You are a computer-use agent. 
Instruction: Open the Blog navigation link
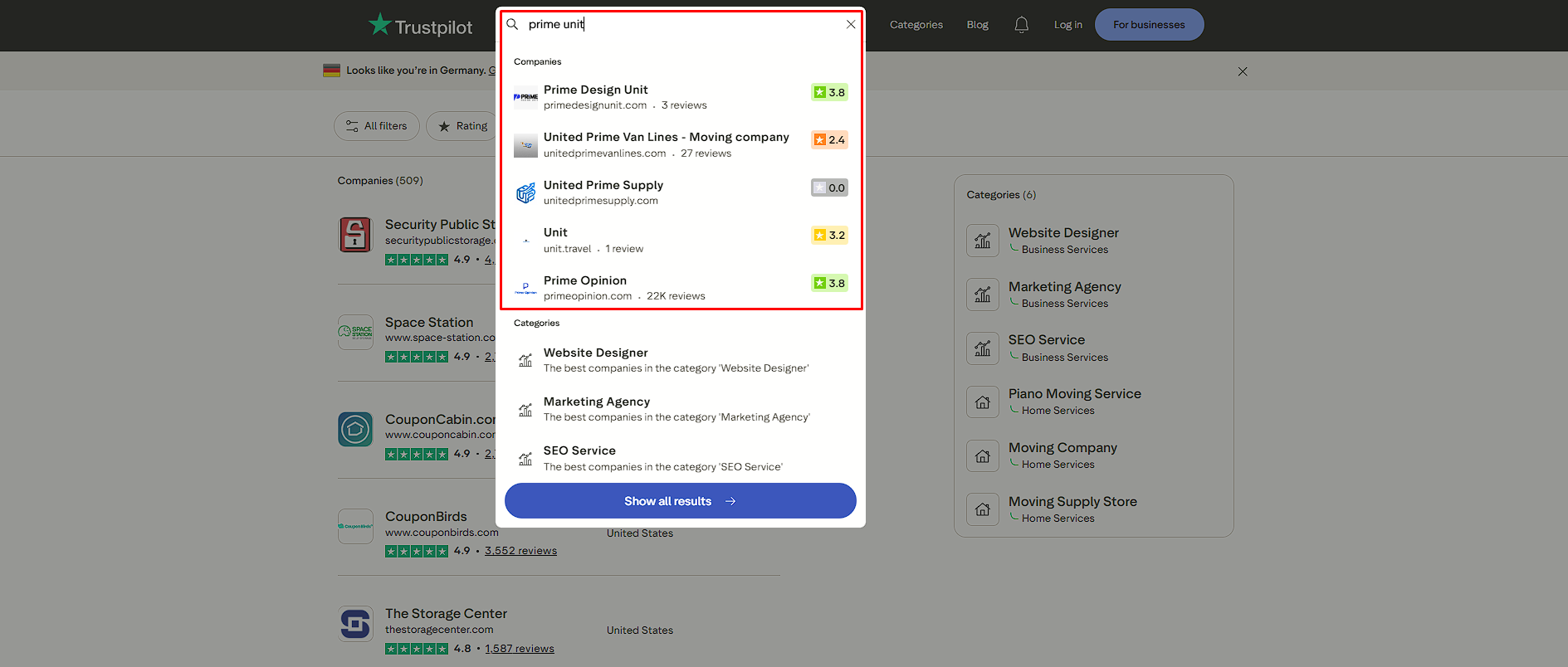coord(978,25)
